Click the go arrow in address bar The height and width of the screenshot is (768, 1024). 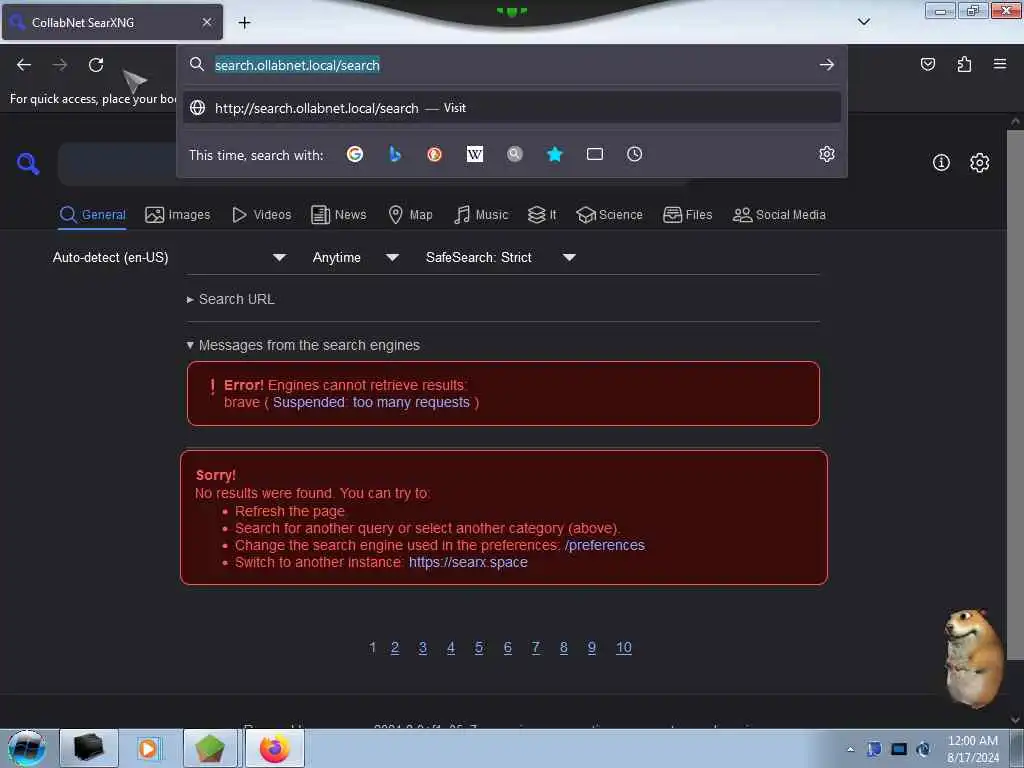[827, 65]
